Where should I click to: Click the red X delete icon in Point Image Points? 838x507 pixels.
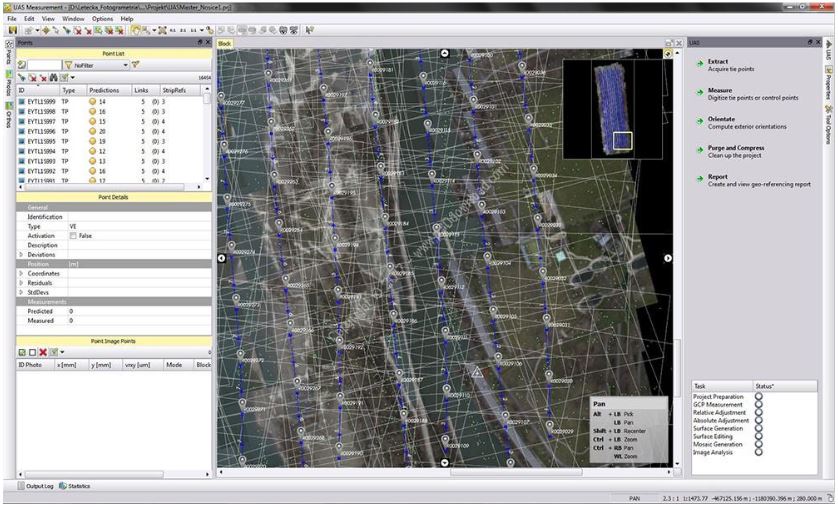click(43, 352)
